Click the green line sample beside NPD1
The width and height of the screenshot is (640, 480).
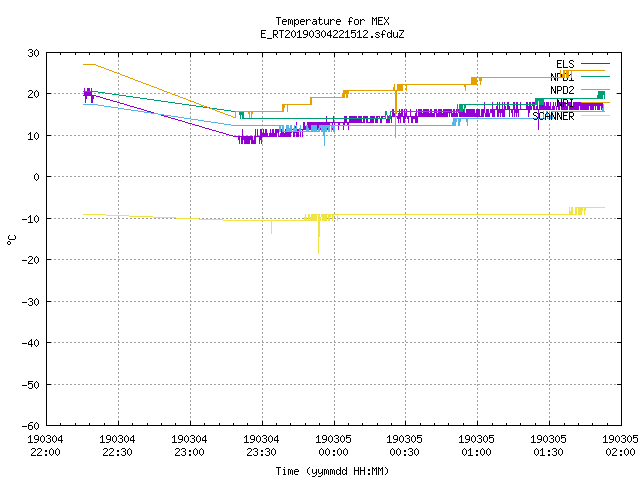pyautogui.click(x=595, y=77)
